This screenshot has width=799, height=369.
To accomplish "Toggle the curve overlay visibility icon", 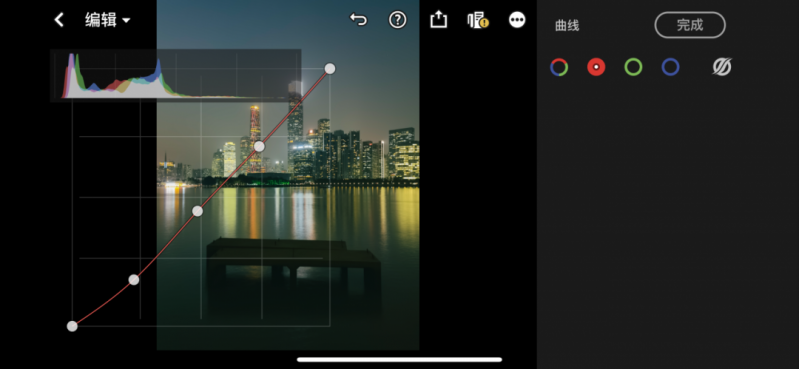I will click(x=722, y=67).
